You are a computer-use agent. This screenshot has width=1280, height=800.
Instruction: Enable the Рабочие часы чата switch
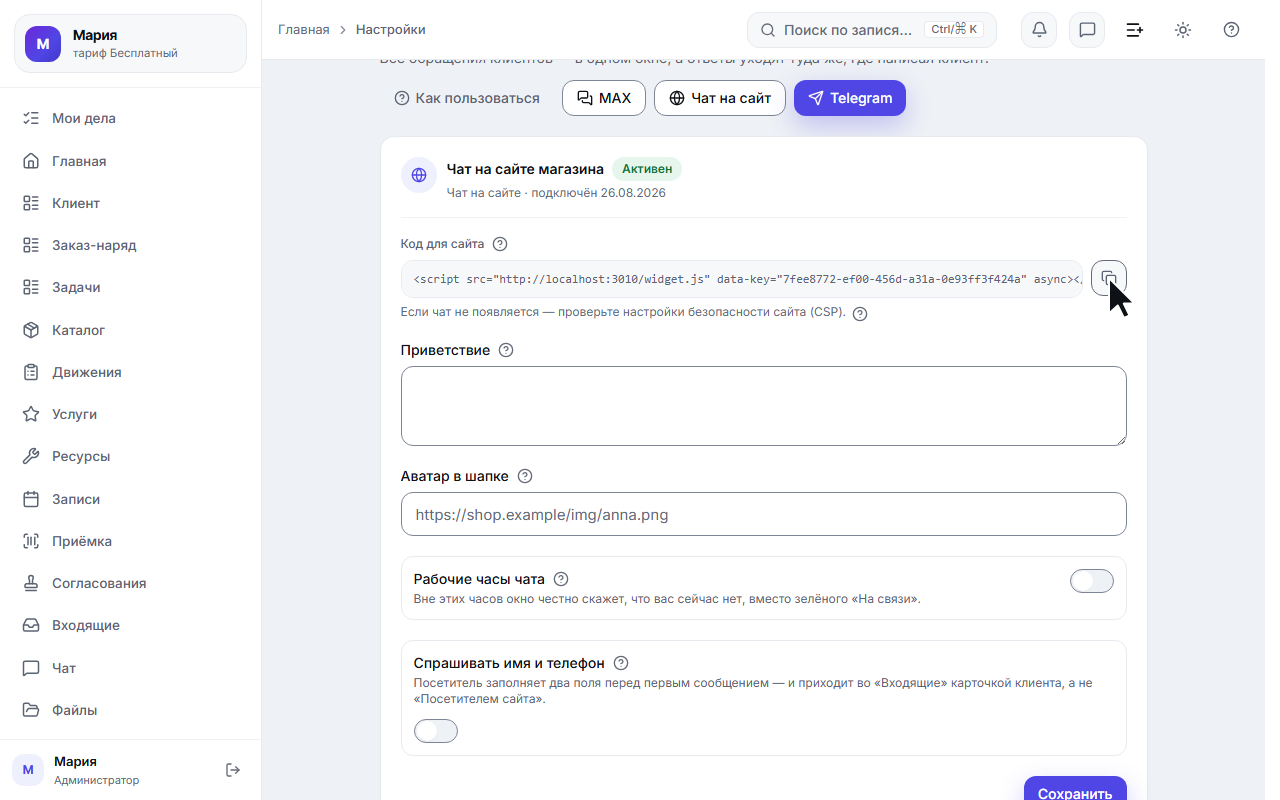pos(1092,581)
